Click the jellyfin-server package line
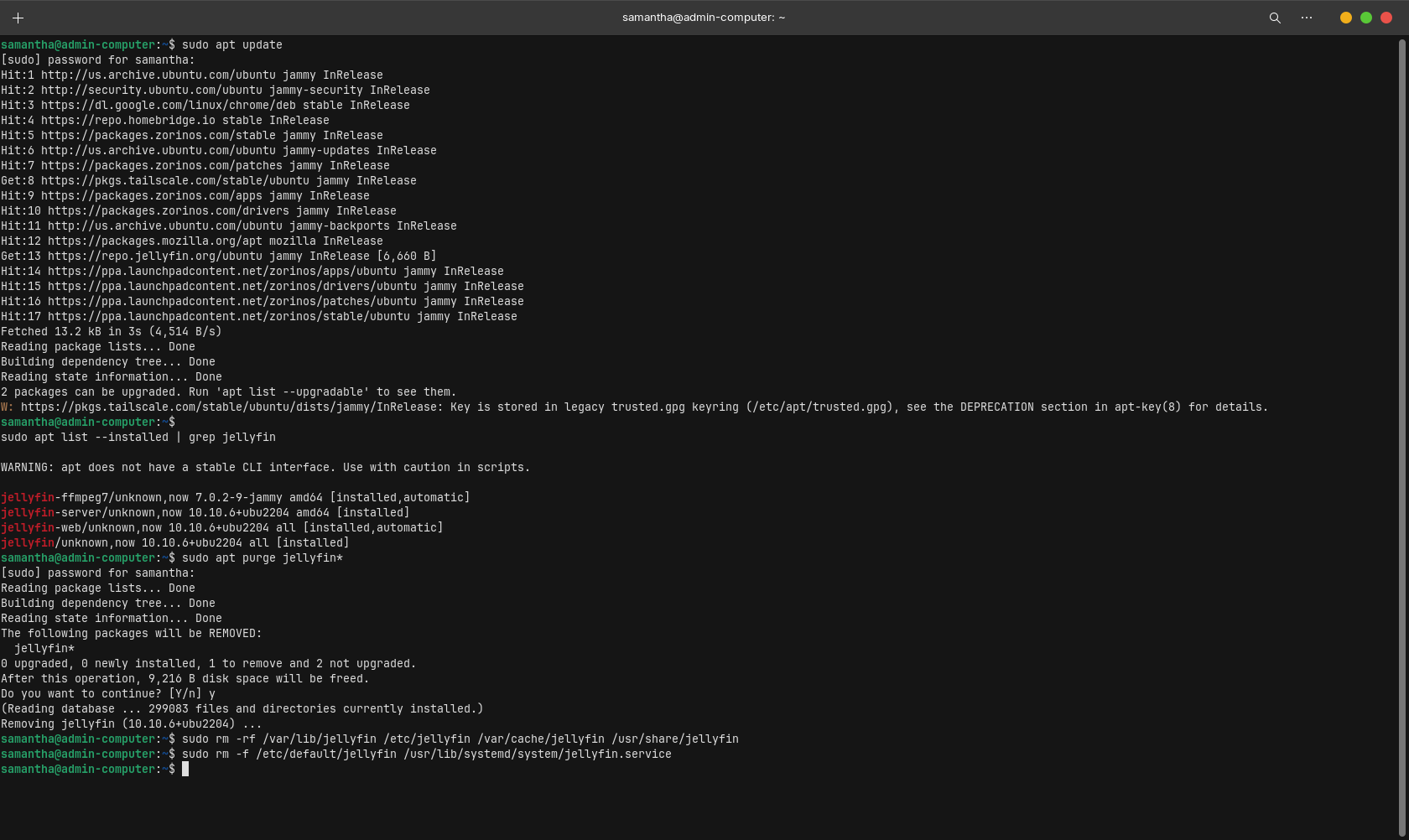 [x=205, y=513]
